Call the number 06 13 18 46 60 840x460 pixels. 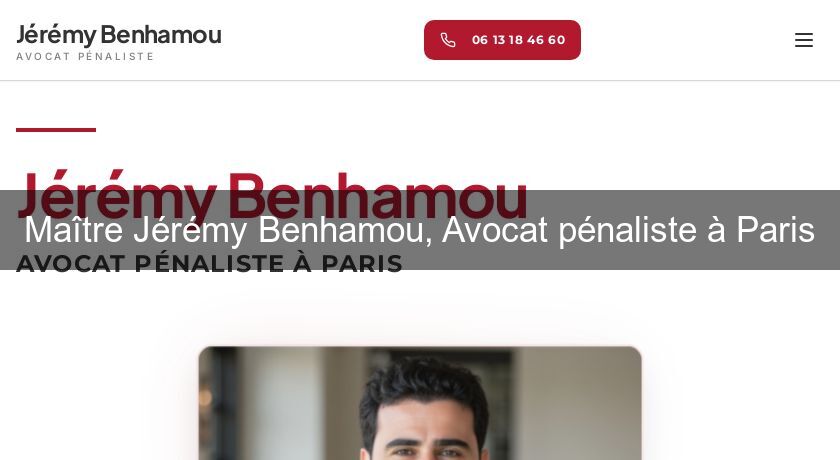pyautogui.click(x=502, y=40)
